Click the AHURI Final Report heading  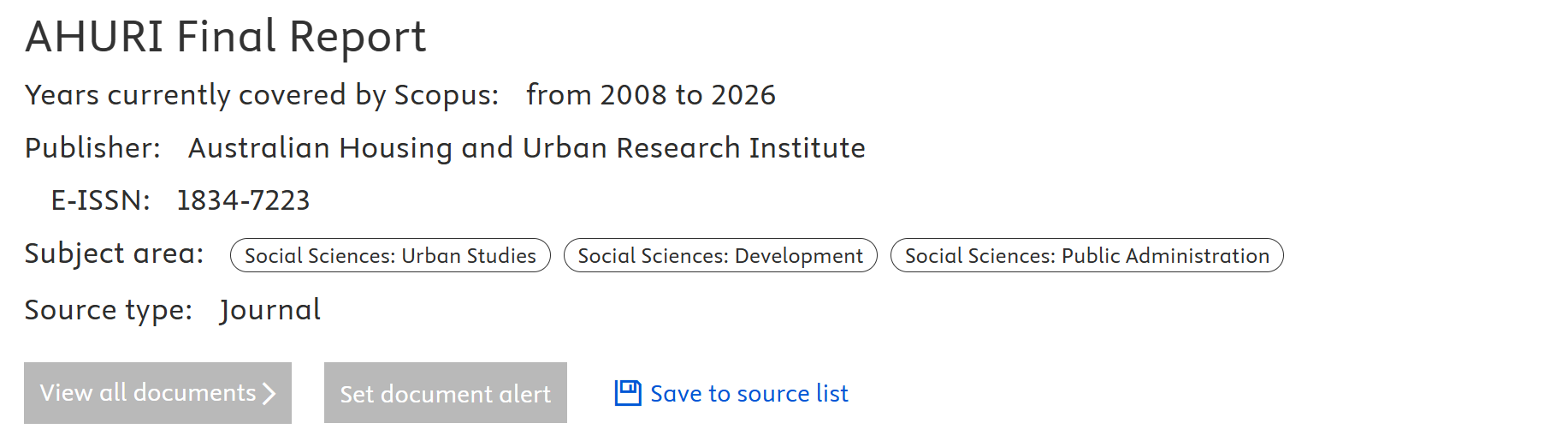click(226, 37)
